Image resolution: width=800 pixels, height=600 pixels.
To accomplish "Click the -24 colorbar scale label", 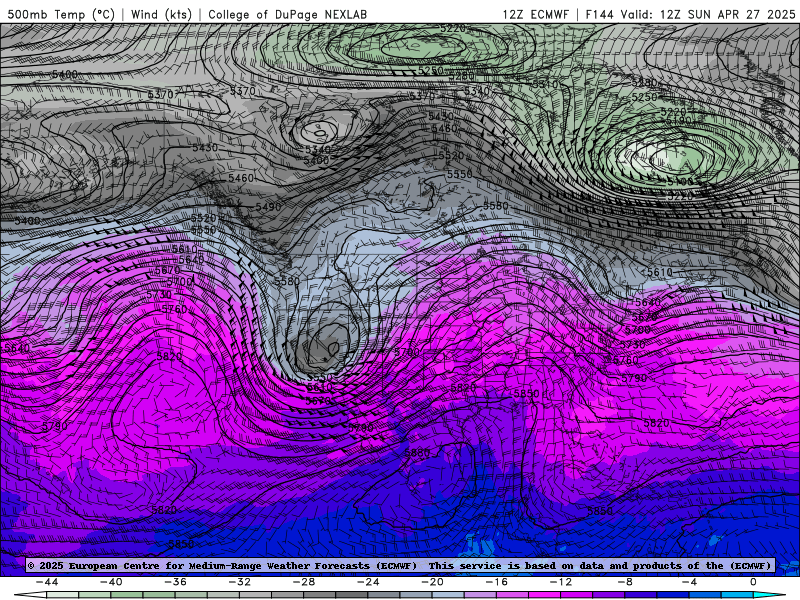I will [x=368, y=582].
